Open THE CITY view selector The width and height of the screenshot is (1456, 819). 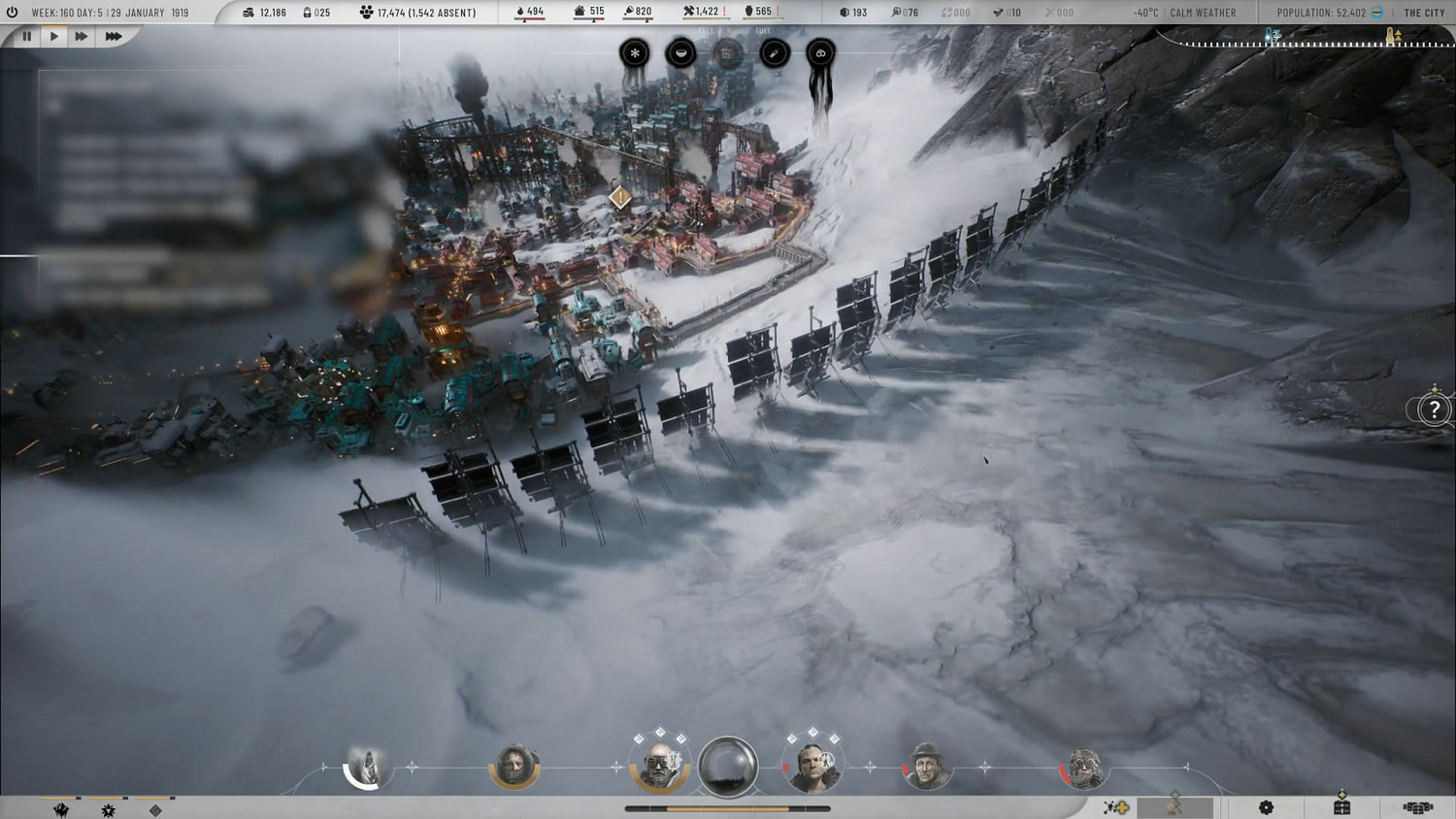click(x=1424, y=13)
